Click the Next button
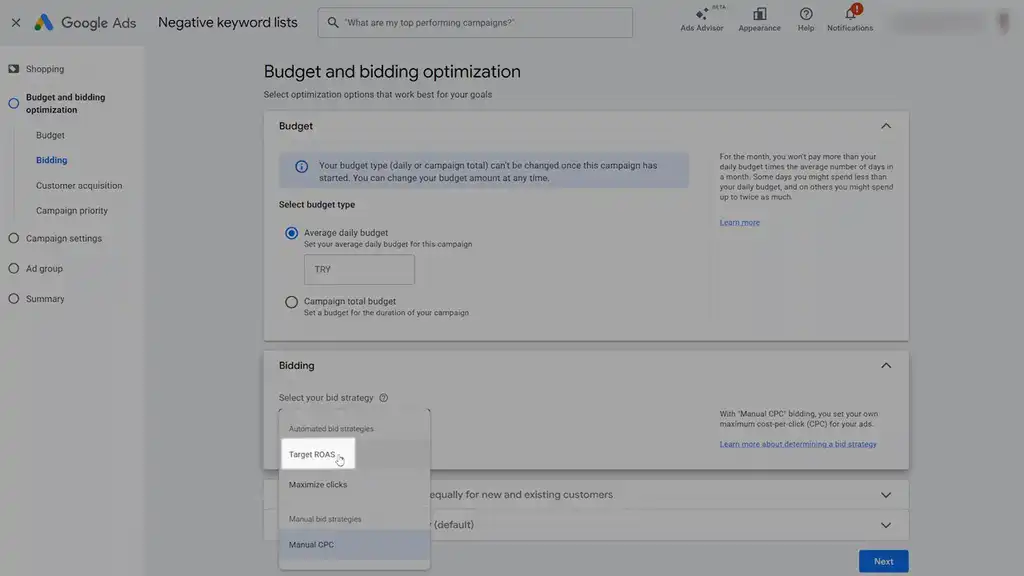This screenshot has width=1024, height=576. pyautogui.click(x=884, y=562)
